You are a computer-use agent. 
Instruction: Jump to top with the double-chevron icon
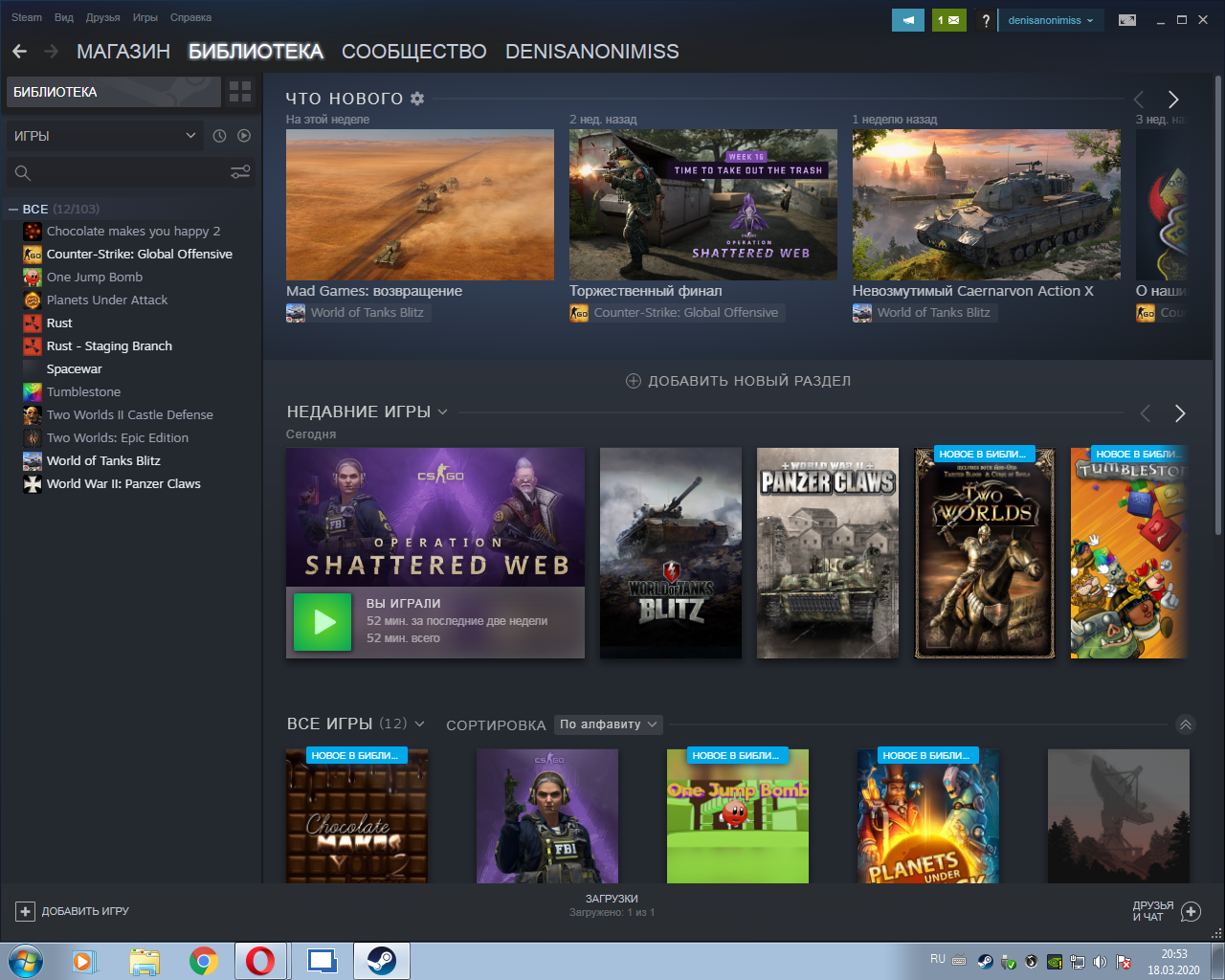(x=1186, y=724)
